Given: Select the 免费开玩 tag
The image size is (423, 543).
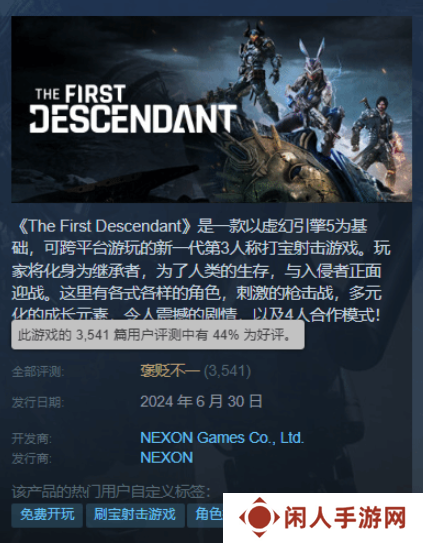Looking at the screenshot, I should [47, 515].
